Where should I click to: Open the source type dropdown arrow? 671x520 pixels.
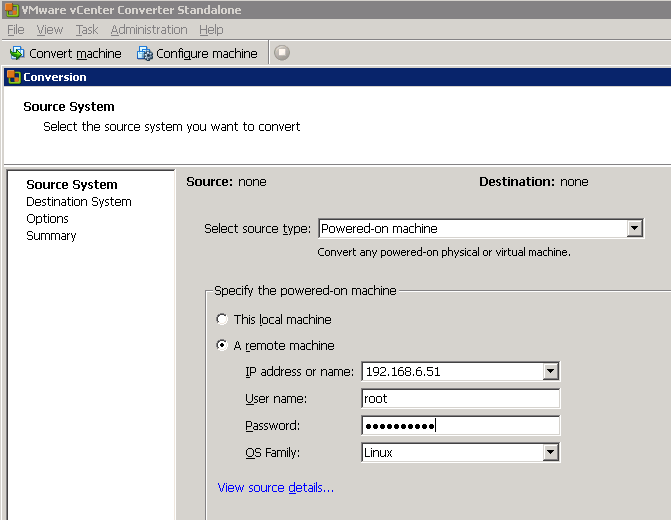click(x=634, y=229)
